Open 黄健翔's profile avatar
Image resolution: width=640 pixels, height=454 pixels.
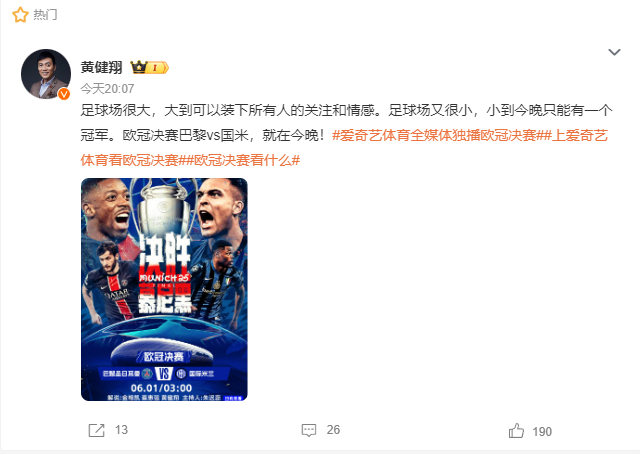tap(46, 74)
